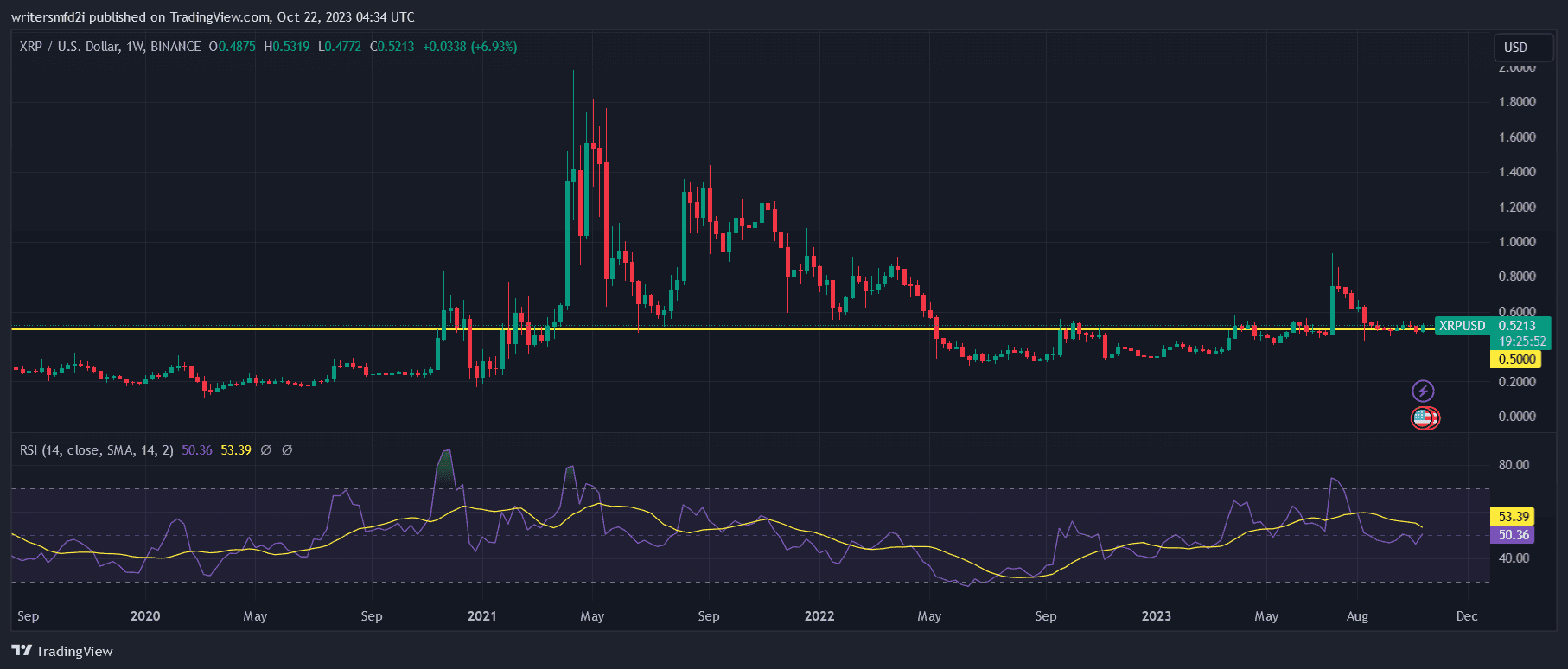Viewport: 1568px width, 669px height.
Task: Click the US flag economic event icon
Action: click(1422, 418)
